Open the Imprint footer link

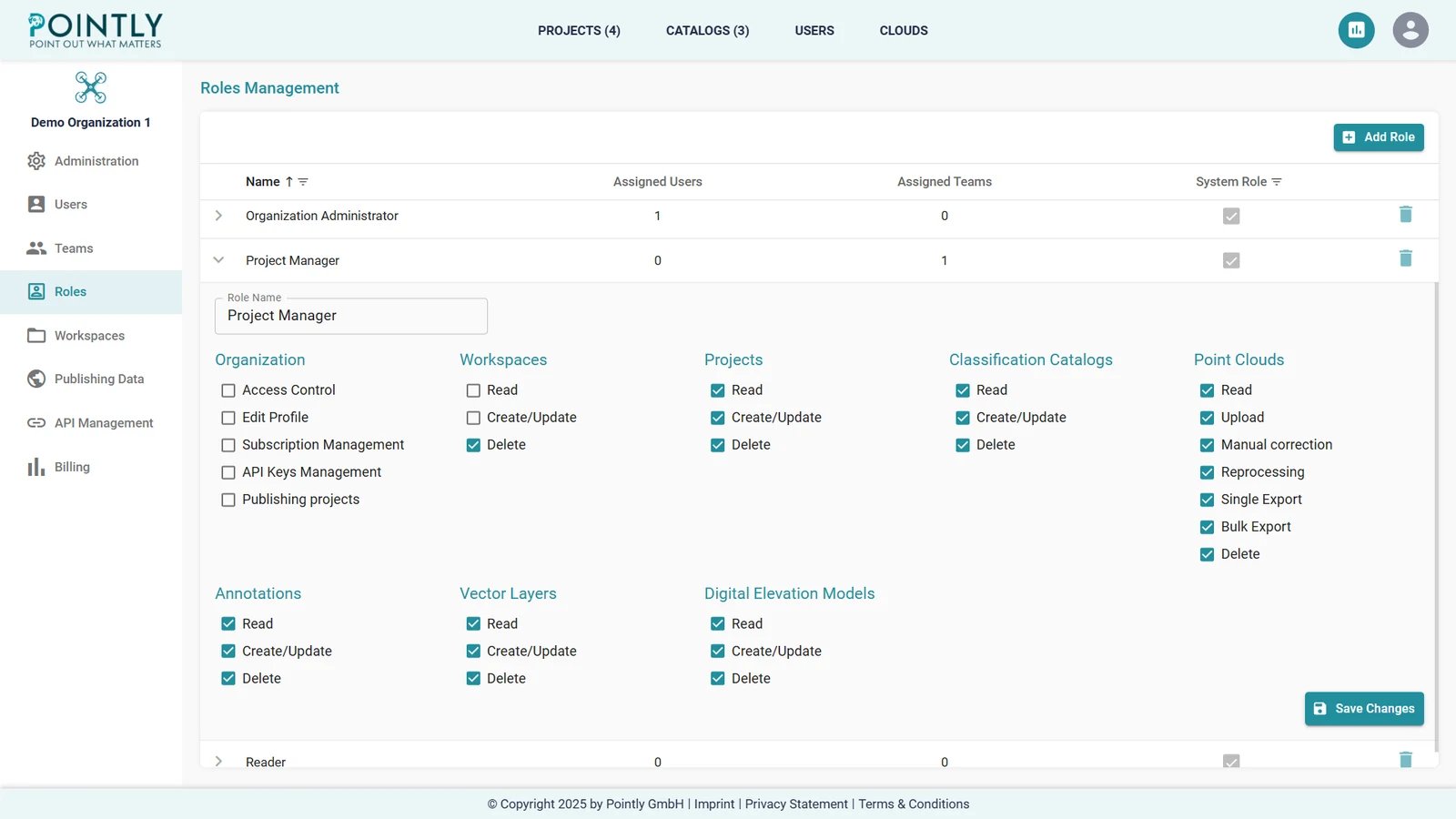click(x=714, y=804)
